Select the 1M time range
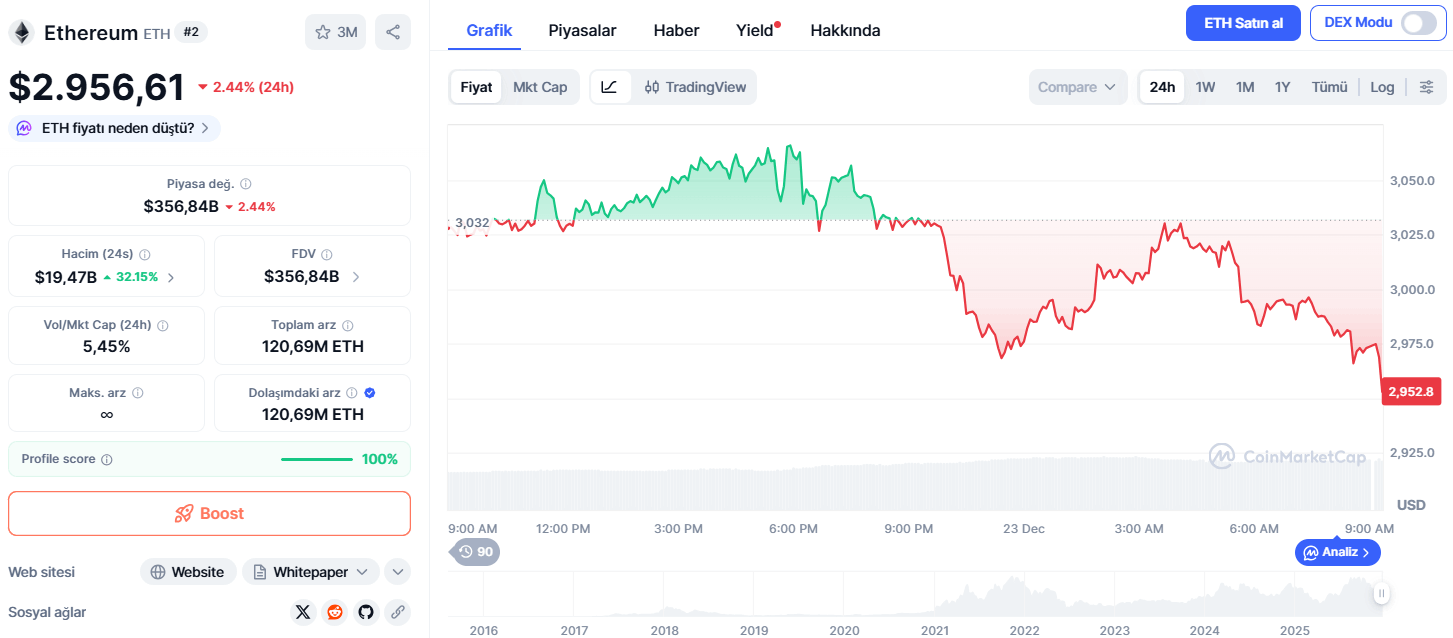1453x638 pixels. pyautogui.click(x=1245, y=87)
